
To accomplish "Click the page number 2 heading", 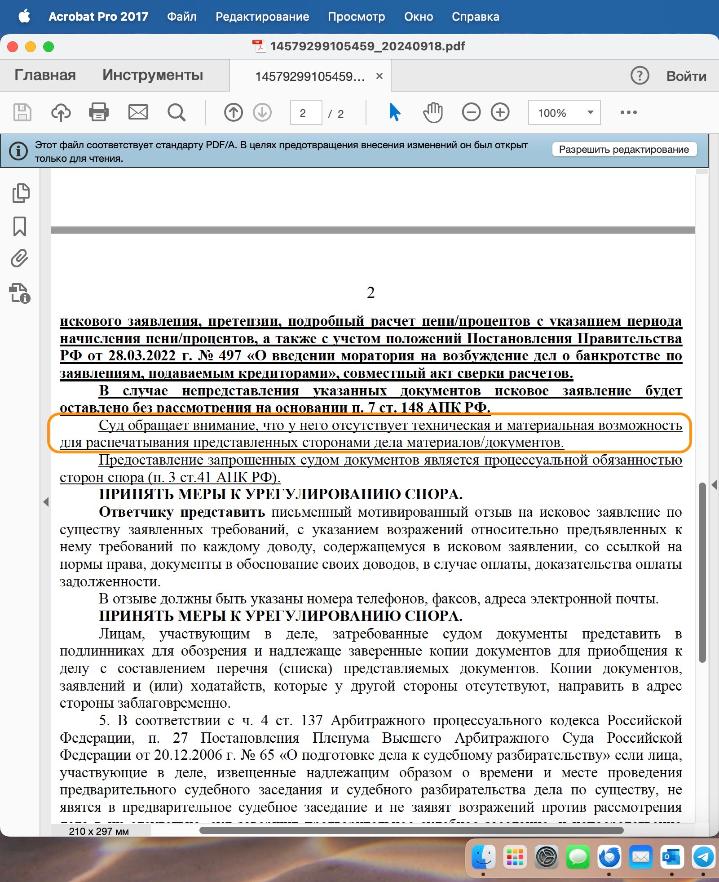I will point(371,292).
